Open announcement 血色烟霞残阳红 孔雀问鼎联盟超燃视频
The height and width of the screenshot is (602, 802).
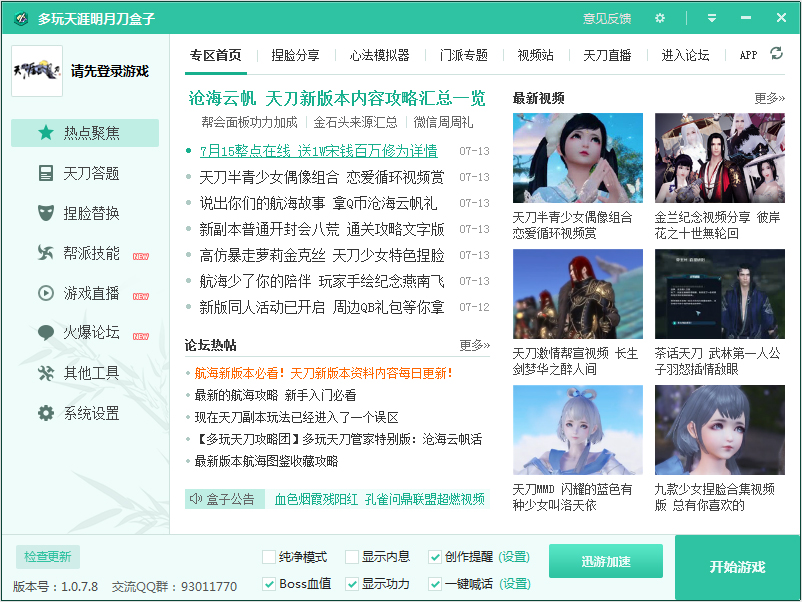380,499
